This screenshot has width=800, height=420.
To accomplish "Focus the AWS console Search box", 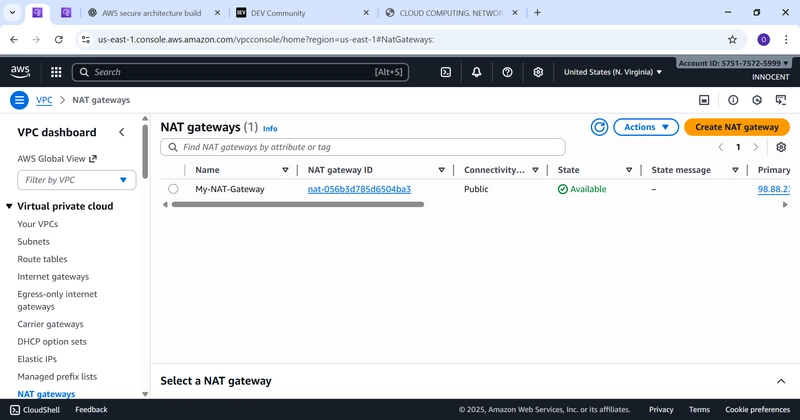I will [x=240, y=72].
